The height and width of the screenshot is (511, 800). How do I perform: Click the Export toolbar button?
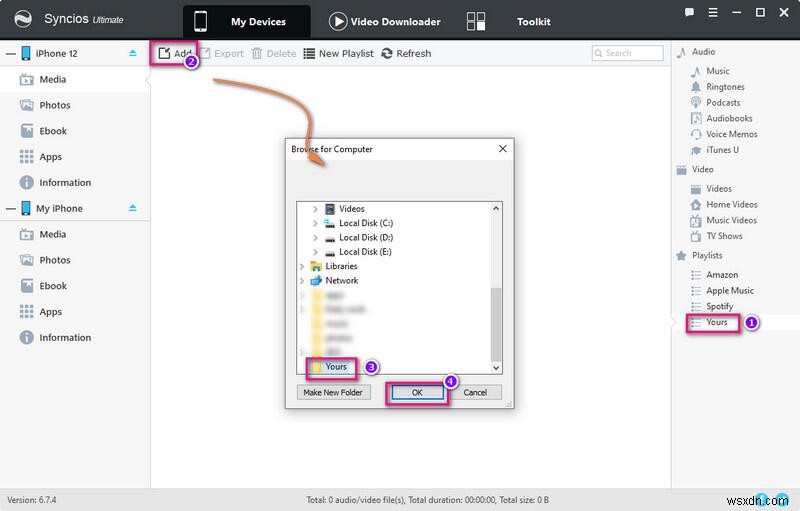(222, 53)
